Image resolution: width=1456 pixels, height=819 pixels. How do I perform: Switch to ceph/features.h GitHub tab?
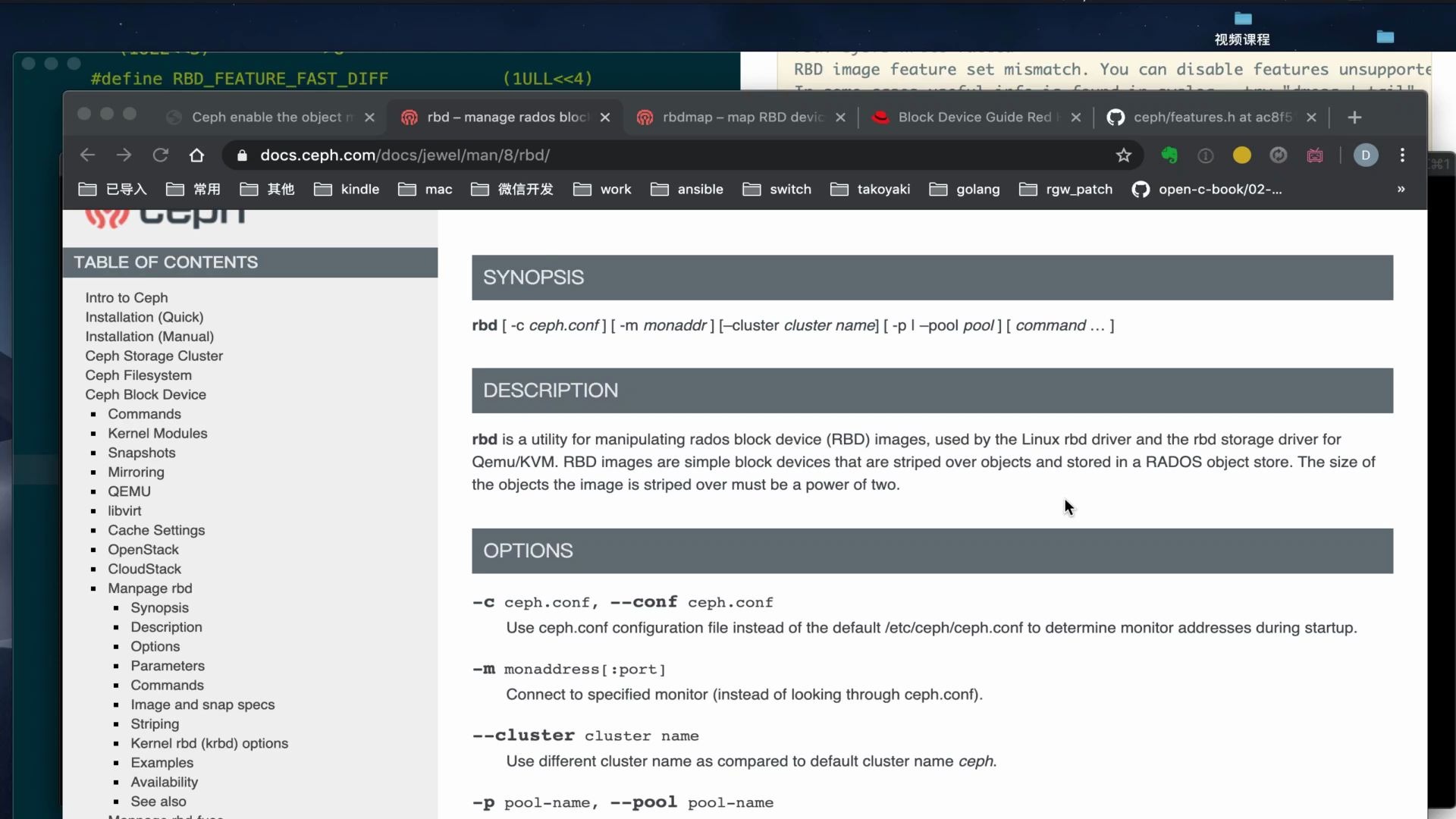point(1212,118)
